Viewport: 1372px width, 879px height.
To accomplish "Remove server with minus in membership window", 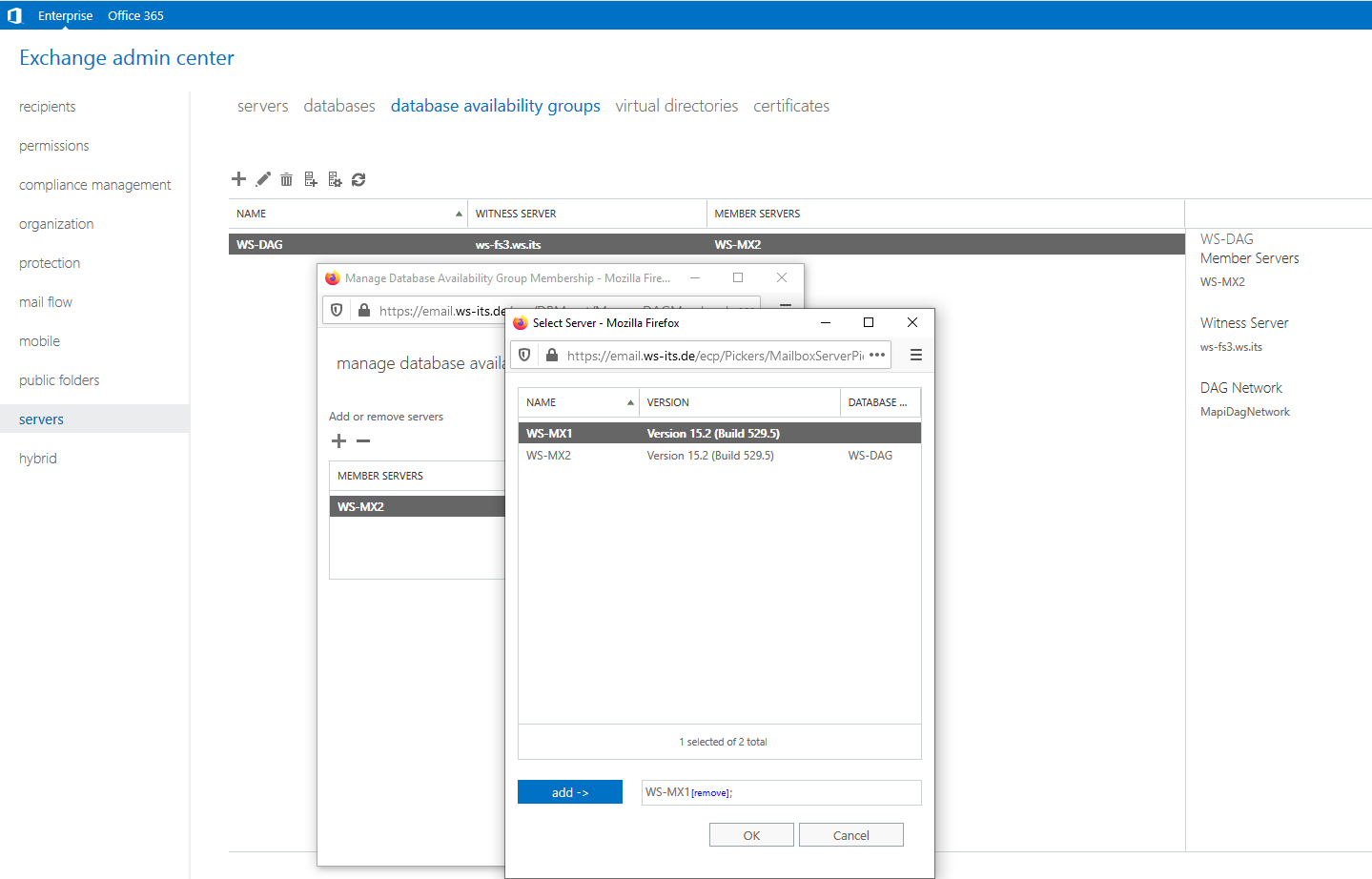I will point(363,440).
